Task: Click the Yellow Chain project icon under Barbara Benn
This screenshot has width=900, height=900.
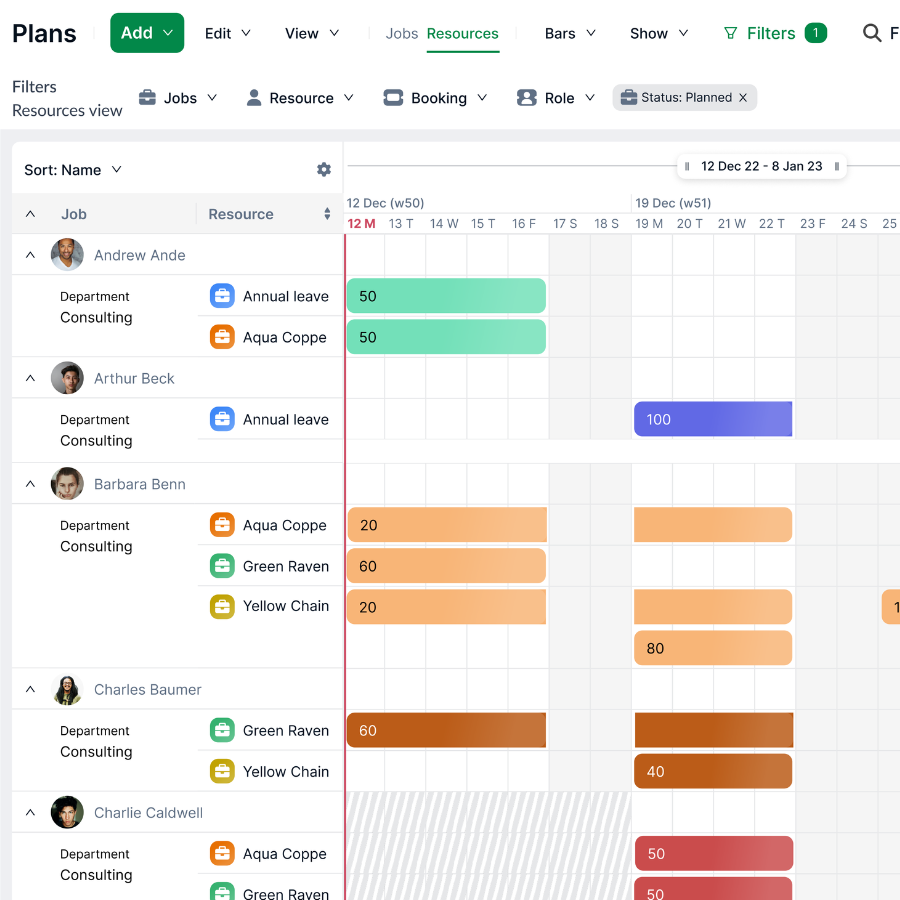Action: point(221,606)
